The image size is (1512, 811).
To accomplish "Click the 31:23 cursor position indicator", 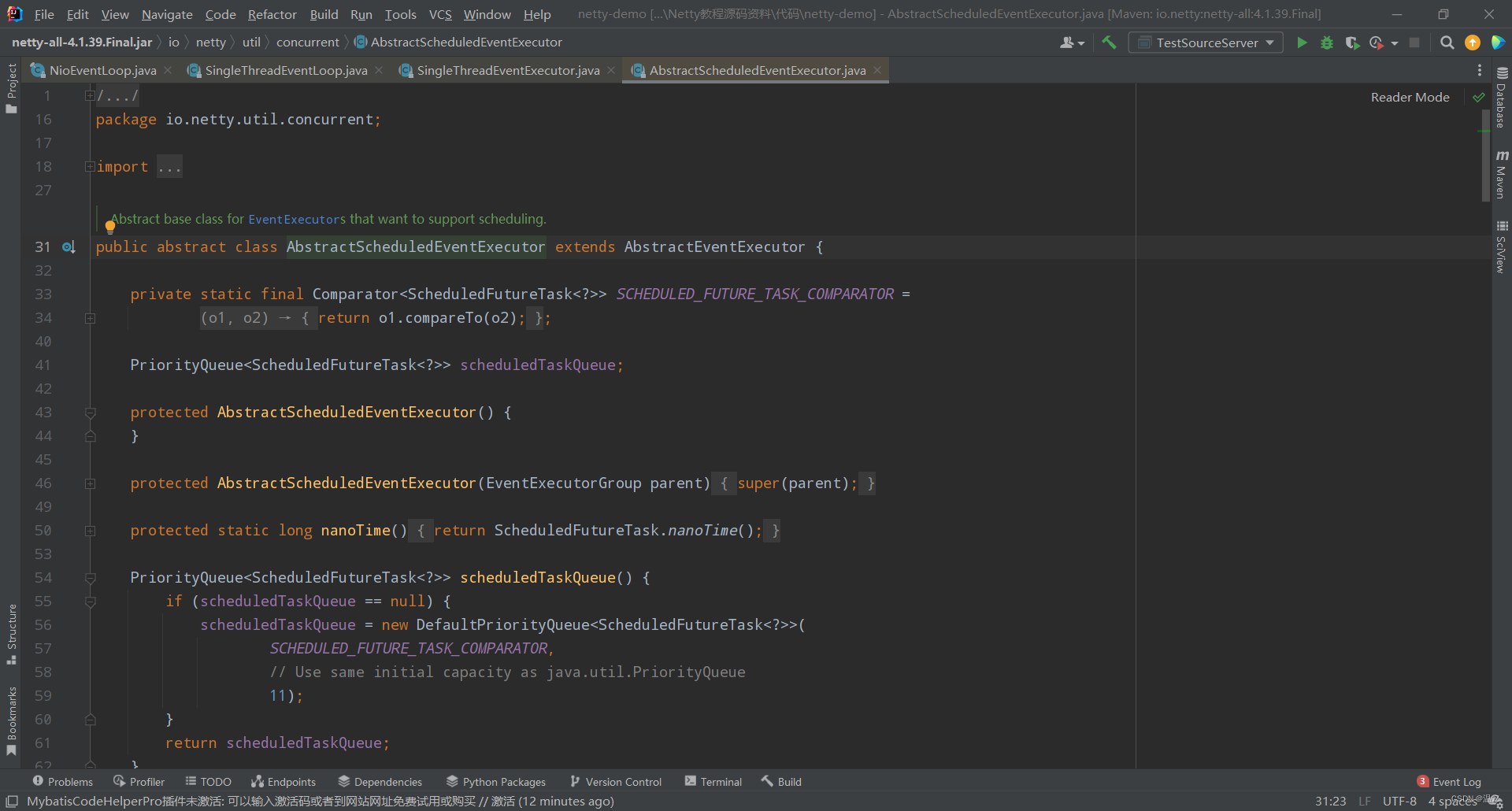I will (1330, 801).
